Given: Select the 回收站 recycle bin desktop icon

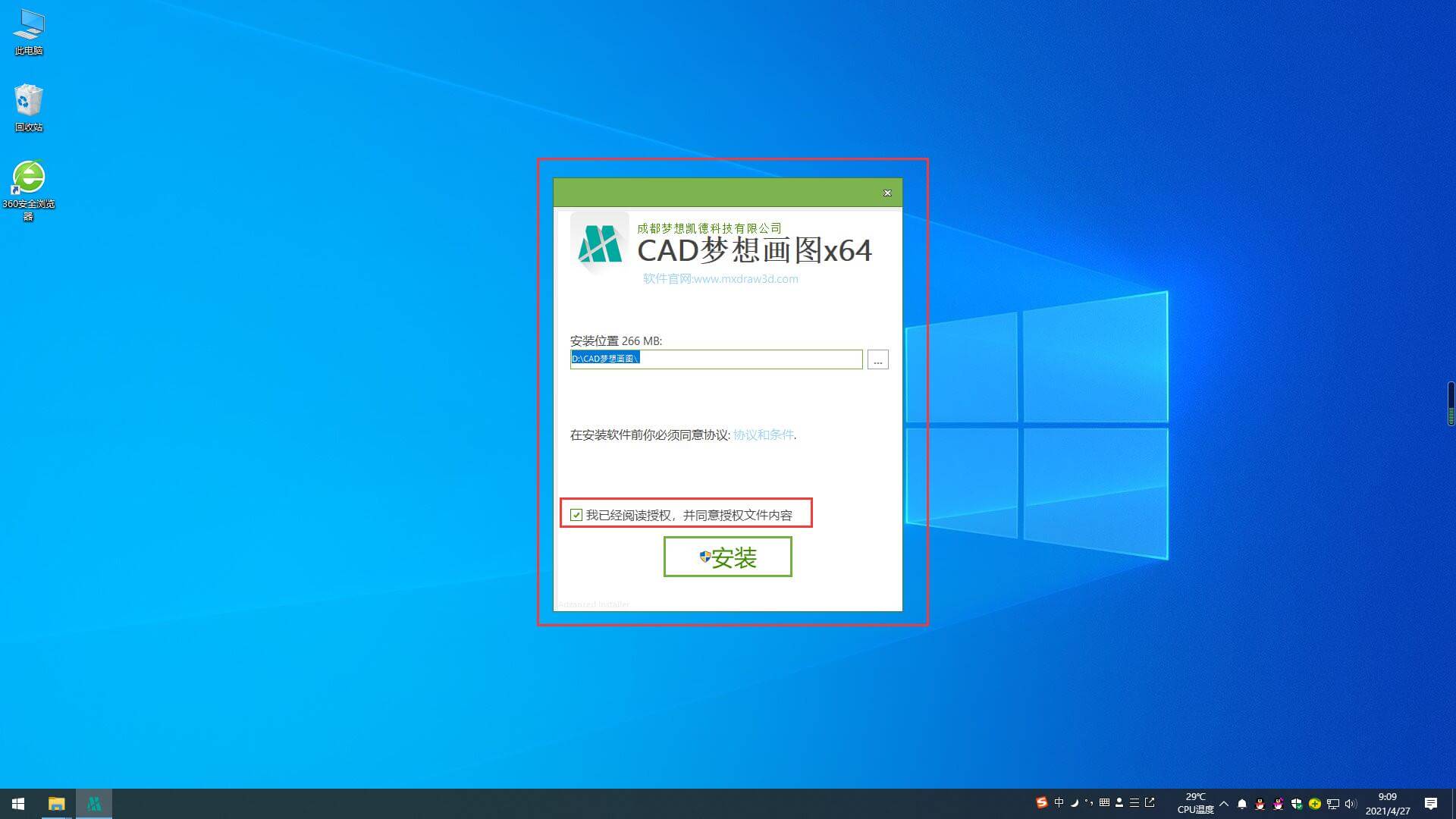Looking at the screenshot, I should click(x=29, y=108).
